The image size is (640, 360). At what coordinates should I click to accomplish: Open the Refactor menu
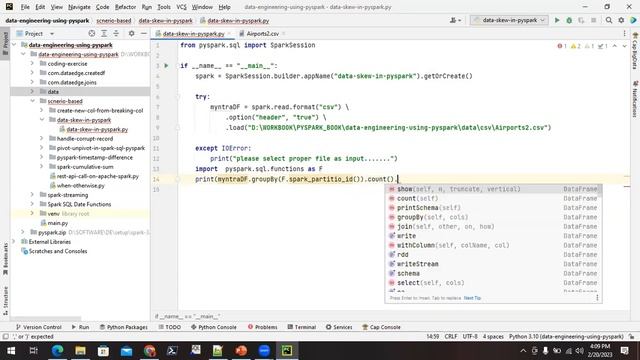(125, 7)
